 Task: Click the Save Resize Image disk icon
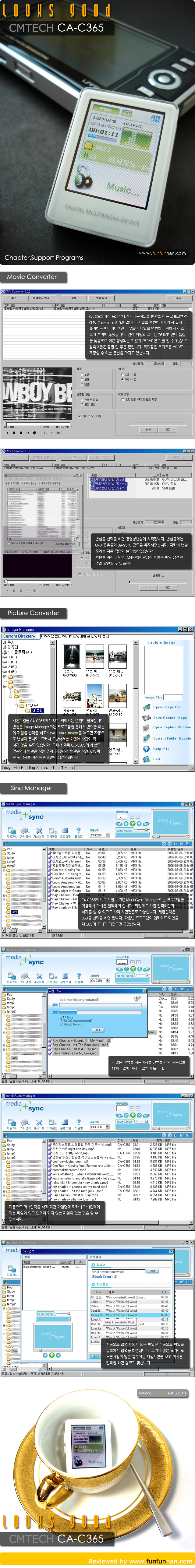(147, 718)
